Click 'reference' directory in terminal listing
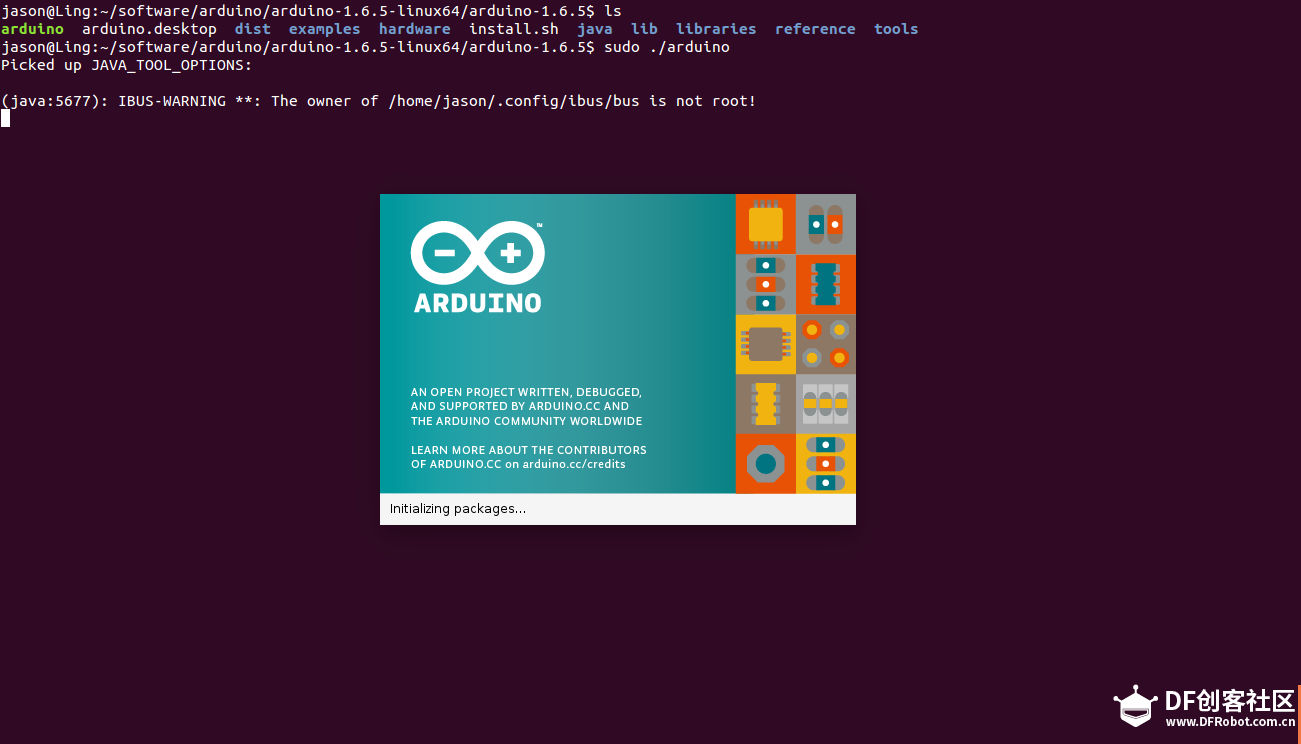 click(815, 29)
